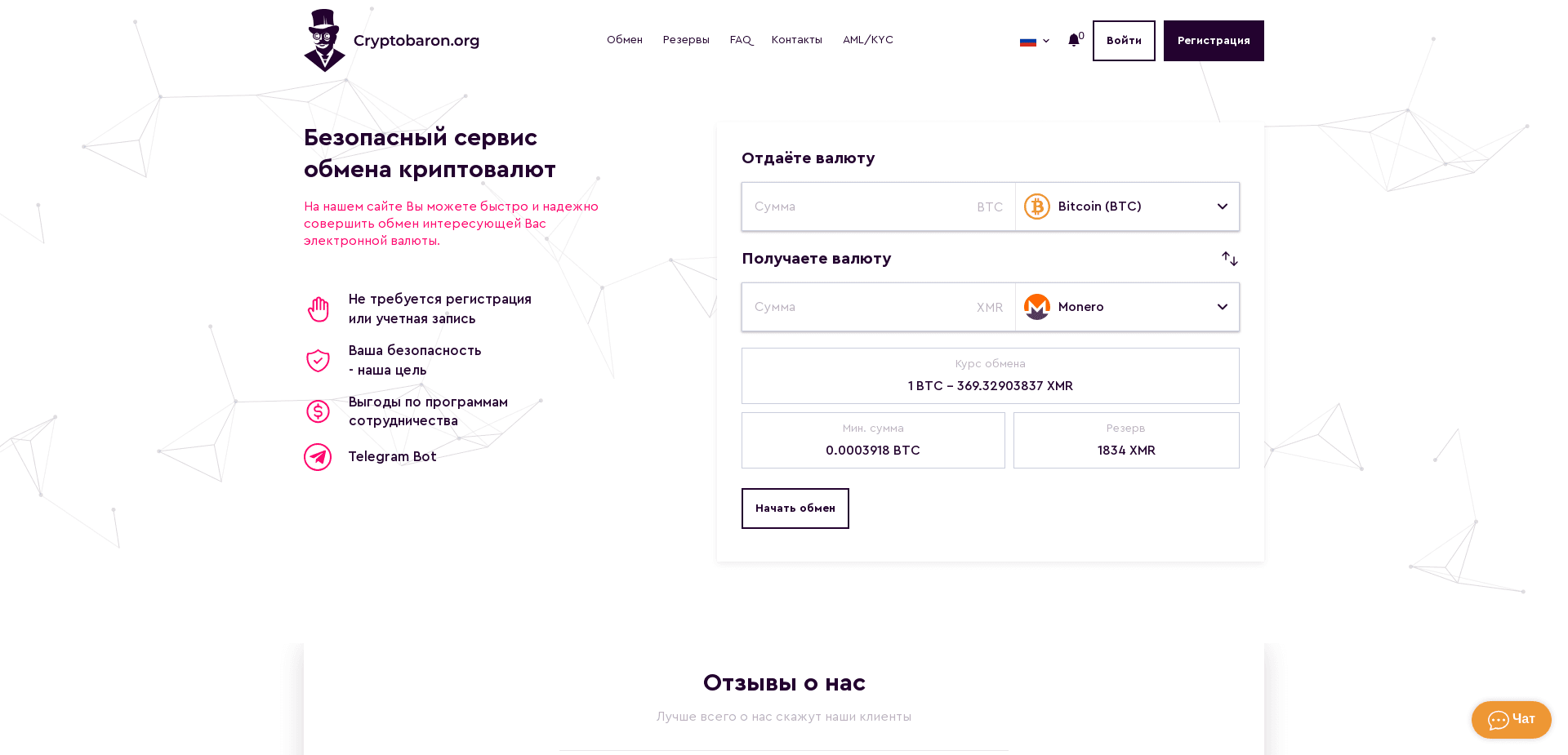Click the Резервы navigation link
1568x755 pixels.
click(685, 40)
